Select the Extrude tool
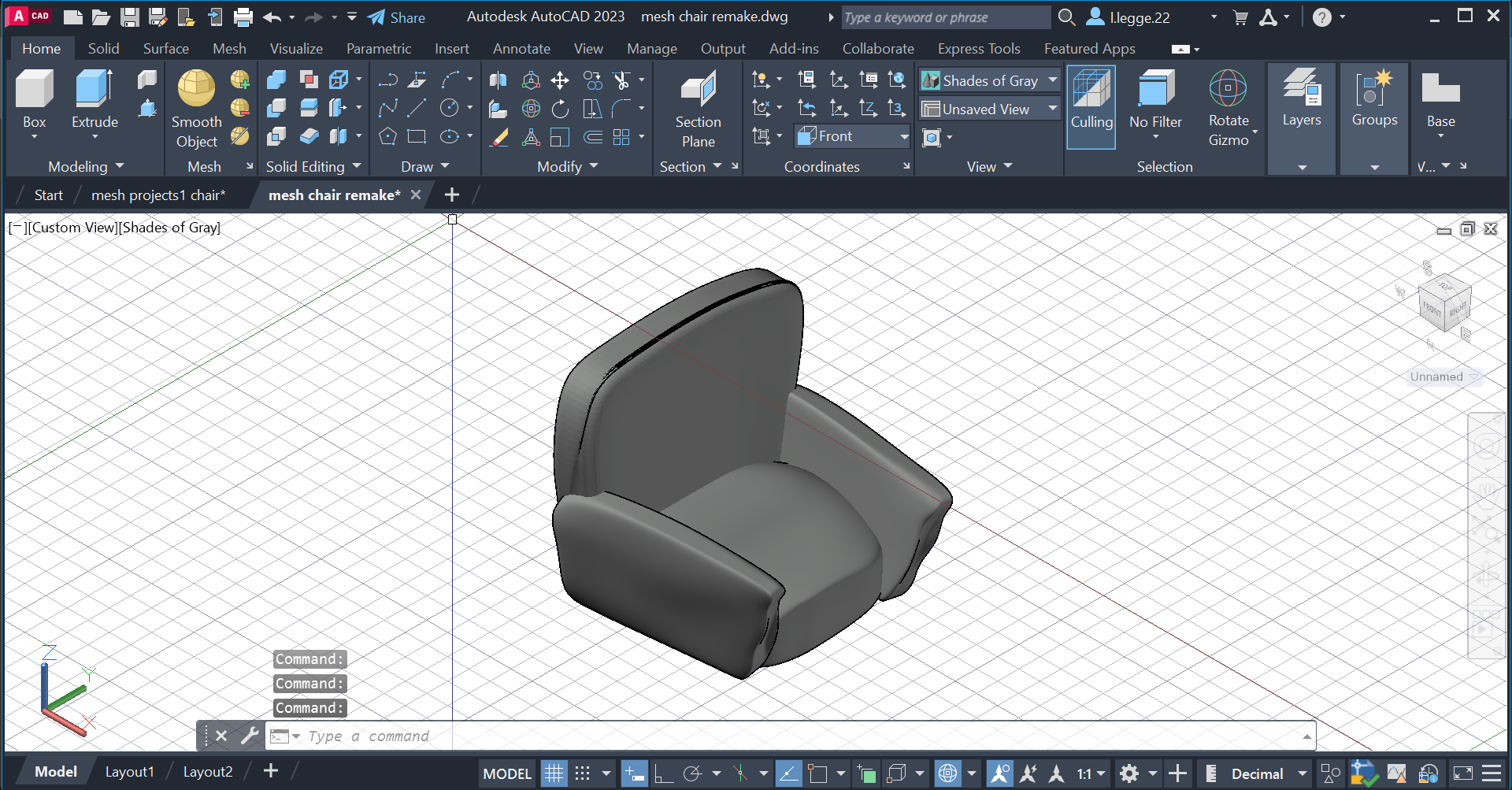The height and width of the screenshot is (790, 1512). pos(94,98)
